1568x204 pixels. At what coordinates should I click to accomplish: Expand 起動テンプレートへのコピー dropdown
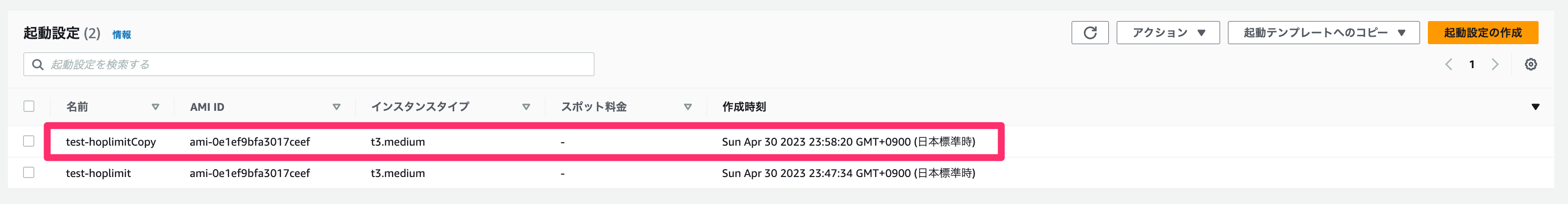(1323, 33)
